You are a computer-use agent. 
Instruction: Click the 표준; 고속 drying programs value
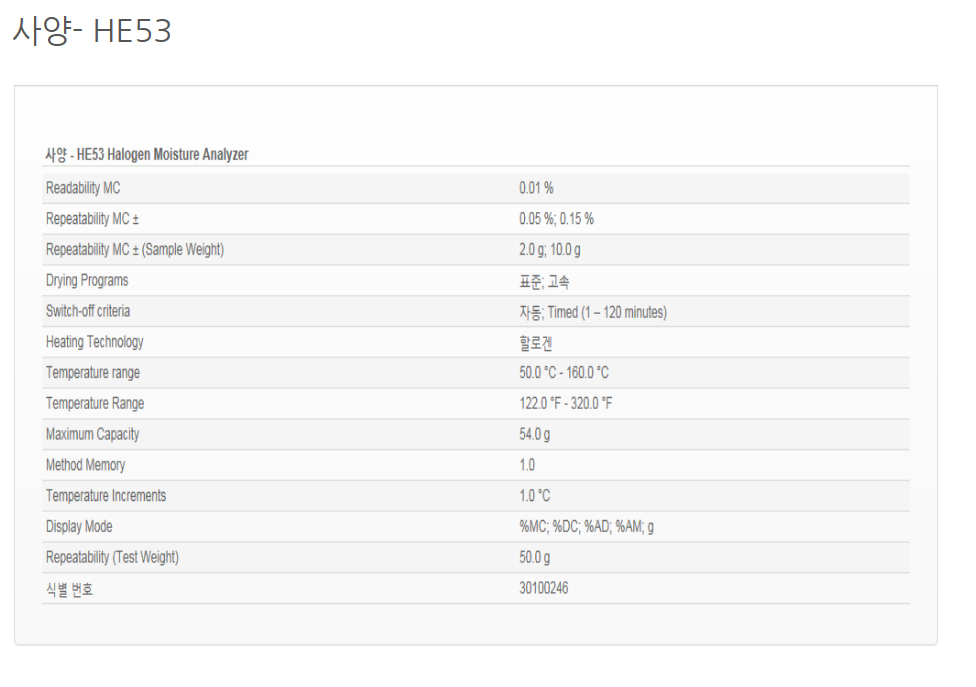pos(545,282)
